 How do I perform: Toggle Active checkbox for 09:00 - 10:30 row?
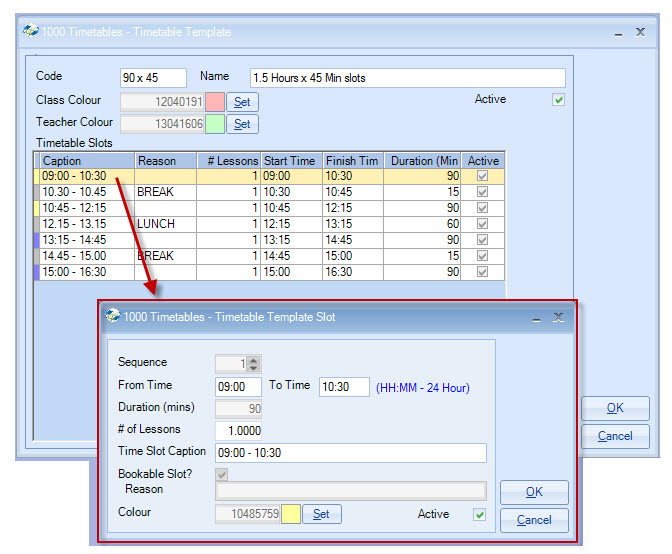point(483,176)
